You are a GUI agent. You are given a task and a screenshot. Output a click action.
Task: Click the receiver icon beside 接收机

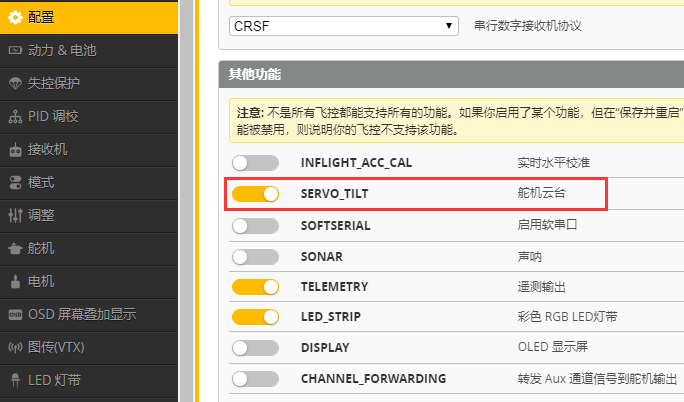[15, 150]
